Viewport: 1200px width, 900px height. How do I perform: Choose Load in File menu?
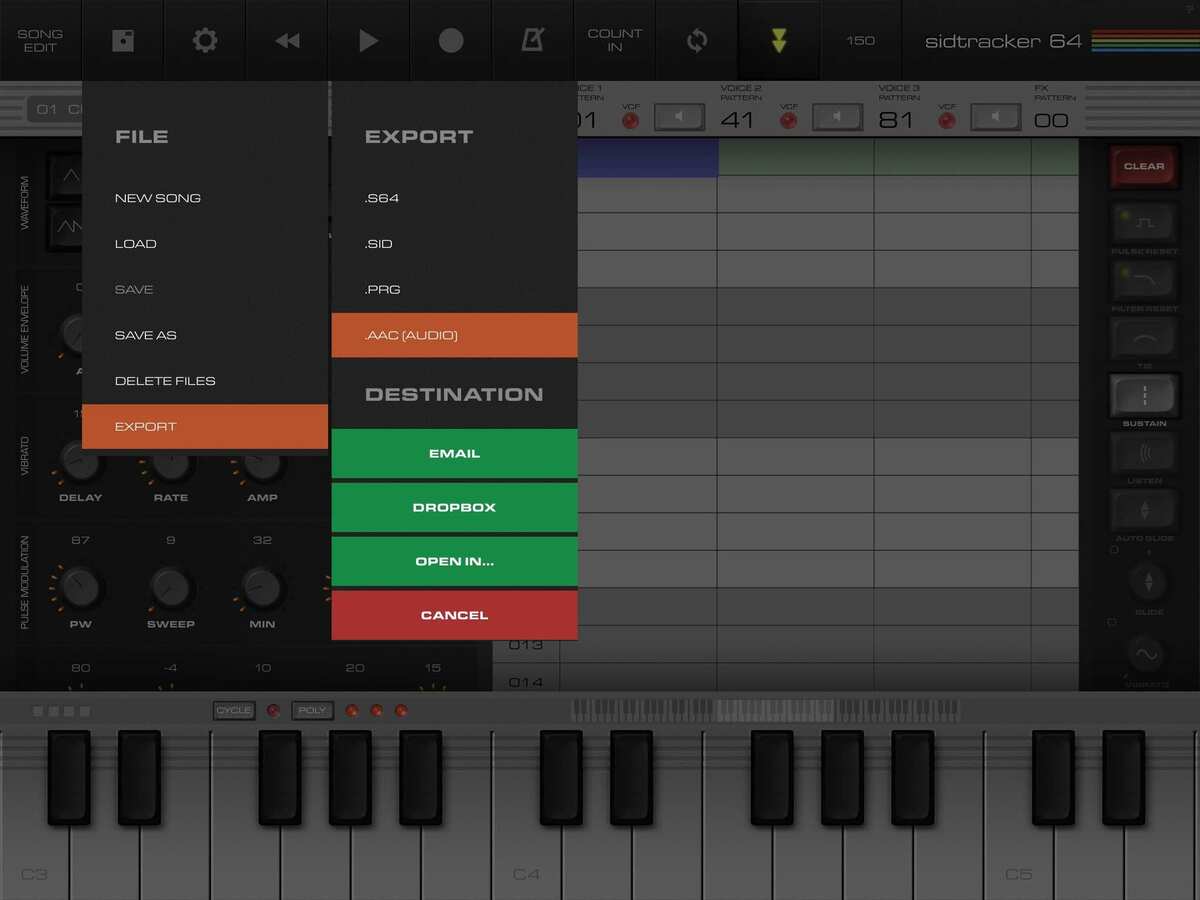[x=205, y=244]
